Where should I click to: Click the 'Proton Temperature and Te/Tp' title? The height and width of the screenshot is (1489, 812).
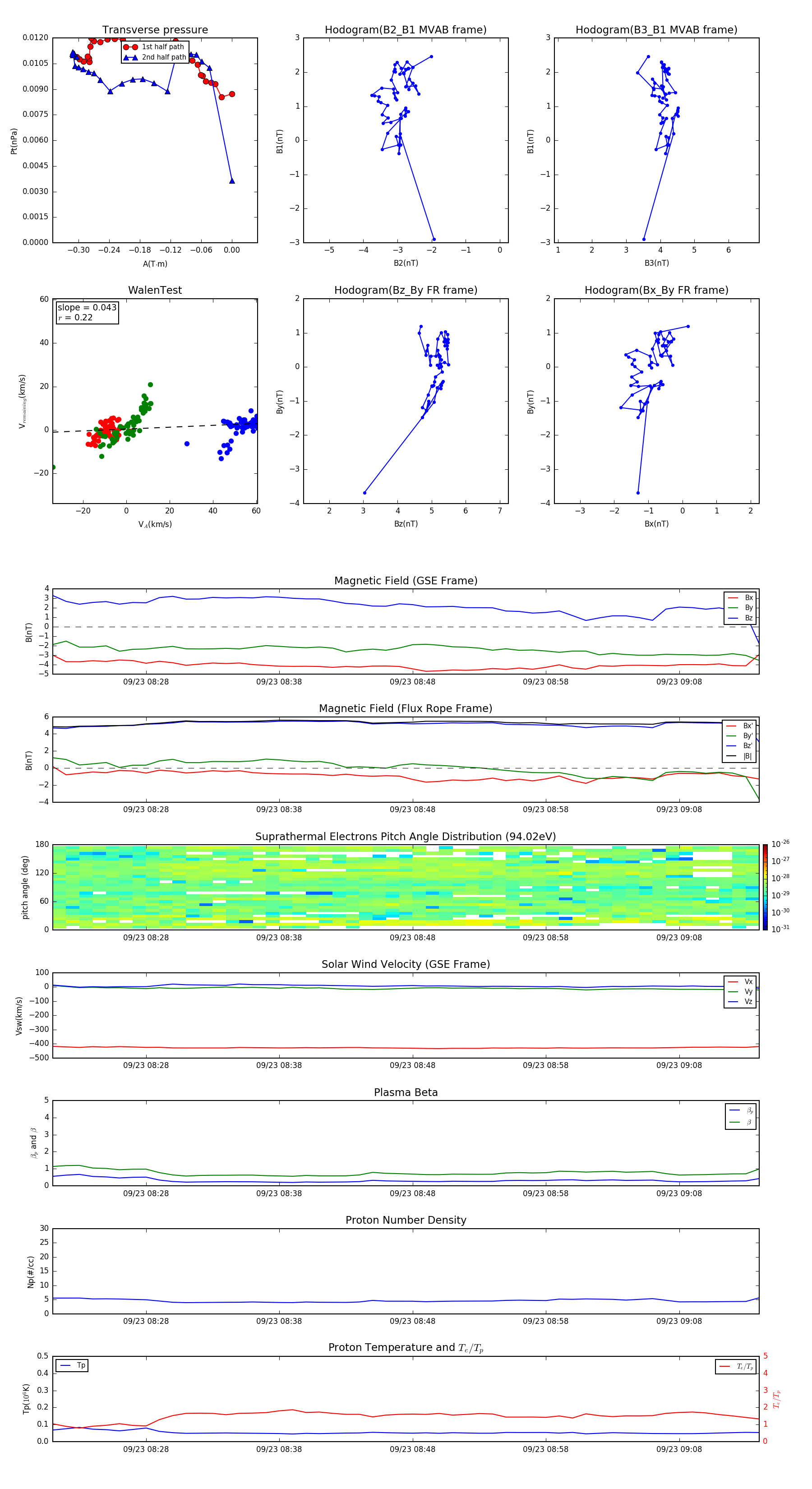coord(406,1348)
